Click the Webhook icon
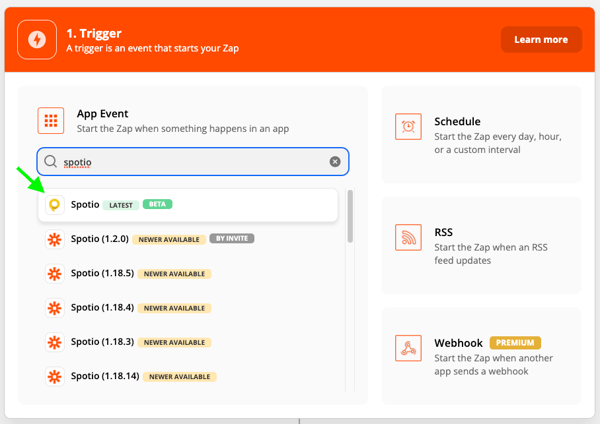 coord(408,348)
